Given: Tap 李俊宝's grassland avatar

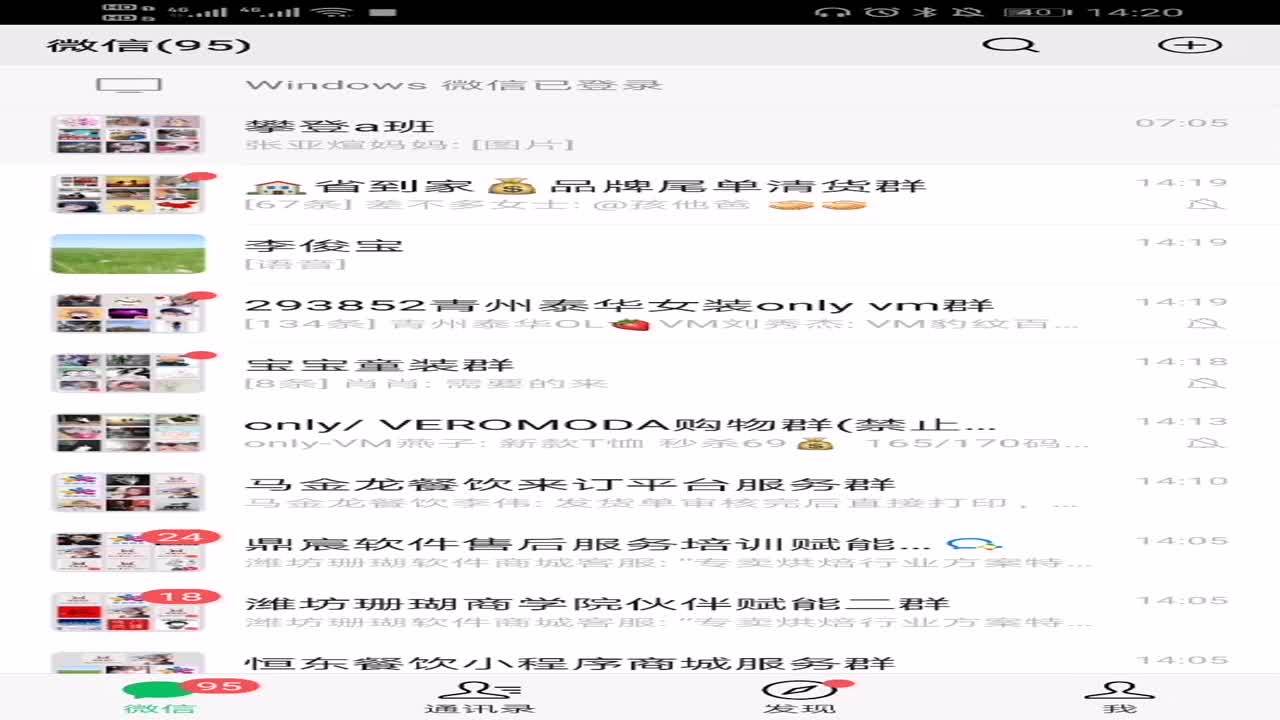Looking at the screenshot, I should coord(128,254).
